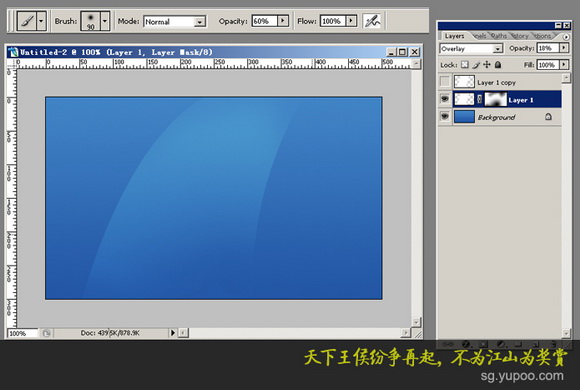Open the layer Fill slider arrow
This screenshot has width=580, height=390.
(x=564, y=65)
